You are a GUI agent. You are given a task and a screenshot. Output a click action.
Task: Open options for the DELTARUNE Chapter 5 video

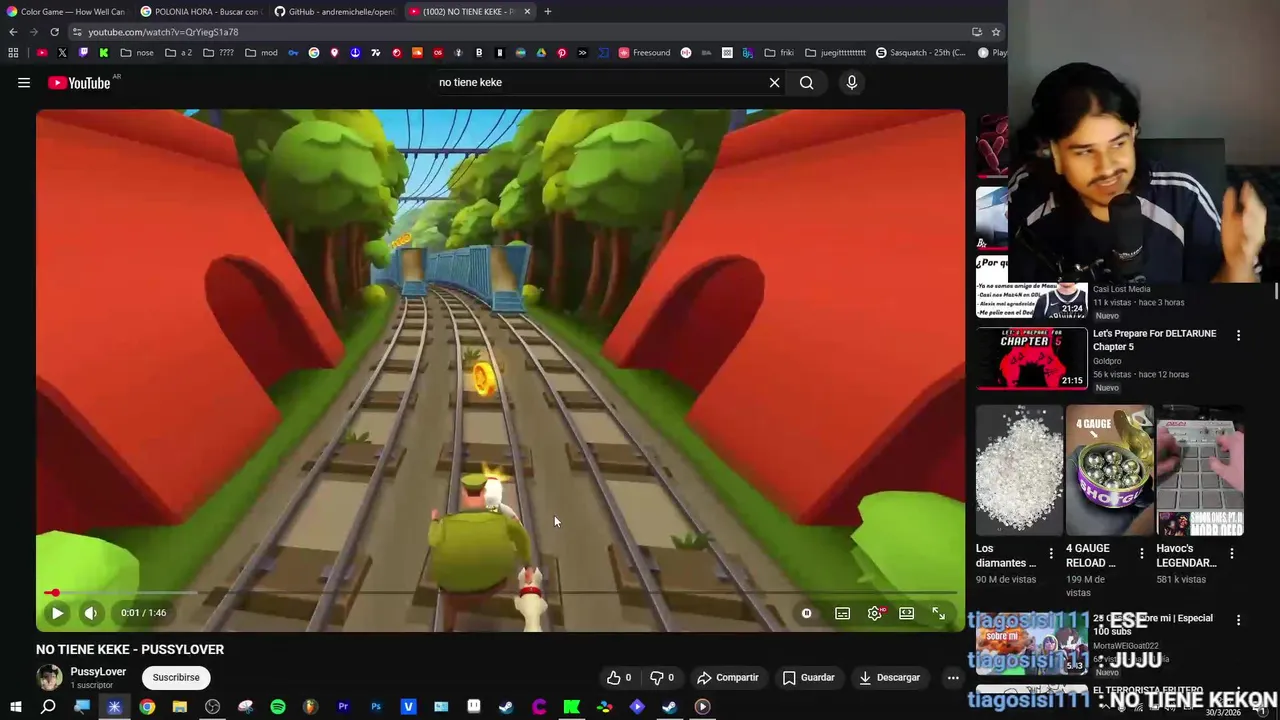click(1238, 336)
